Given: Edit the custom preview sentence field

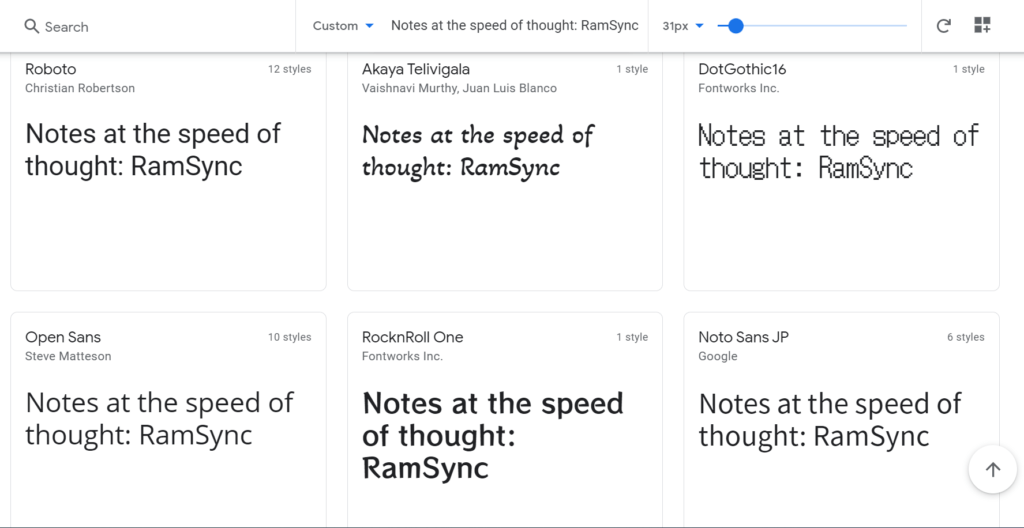Looking at the screenshot, I should [515, 25].
